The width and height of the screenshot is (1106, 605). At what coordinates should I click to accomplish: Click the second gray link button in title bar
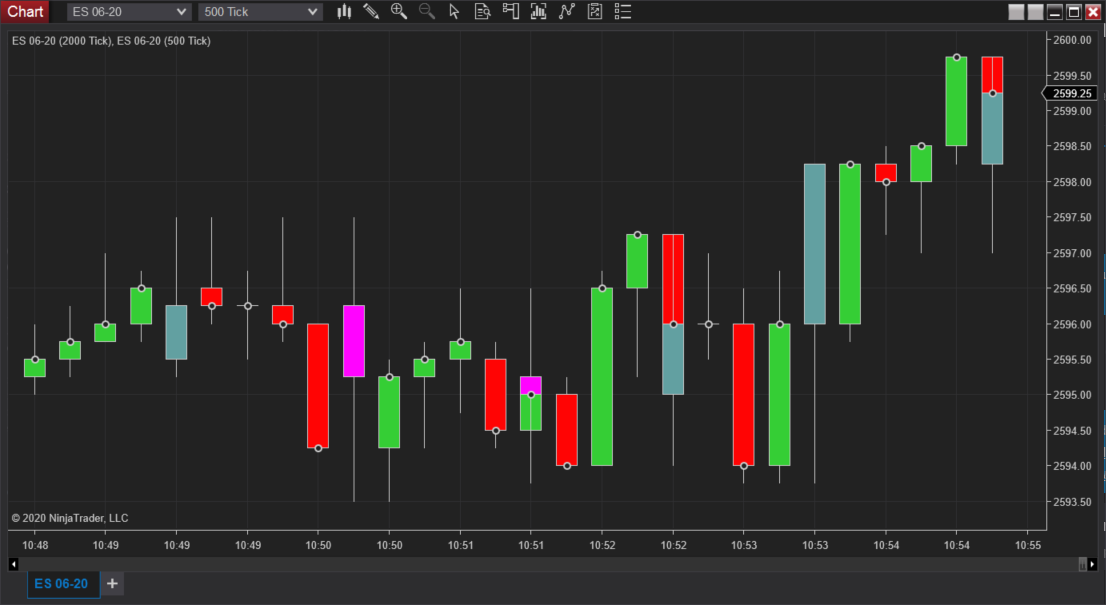coord(1035,12)
